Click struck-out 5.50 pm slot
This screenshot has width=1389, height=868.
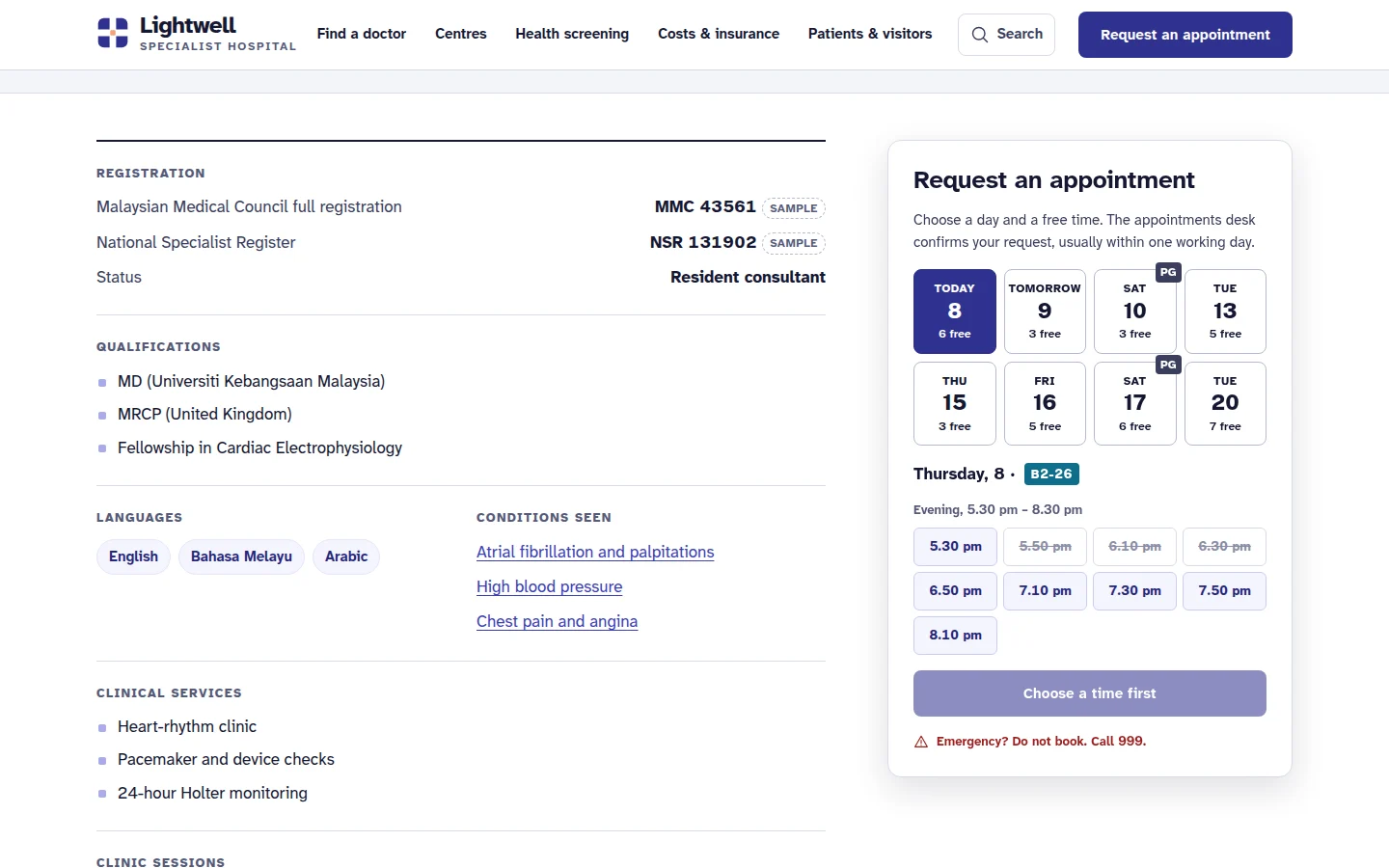click(x=1045, y=547)
